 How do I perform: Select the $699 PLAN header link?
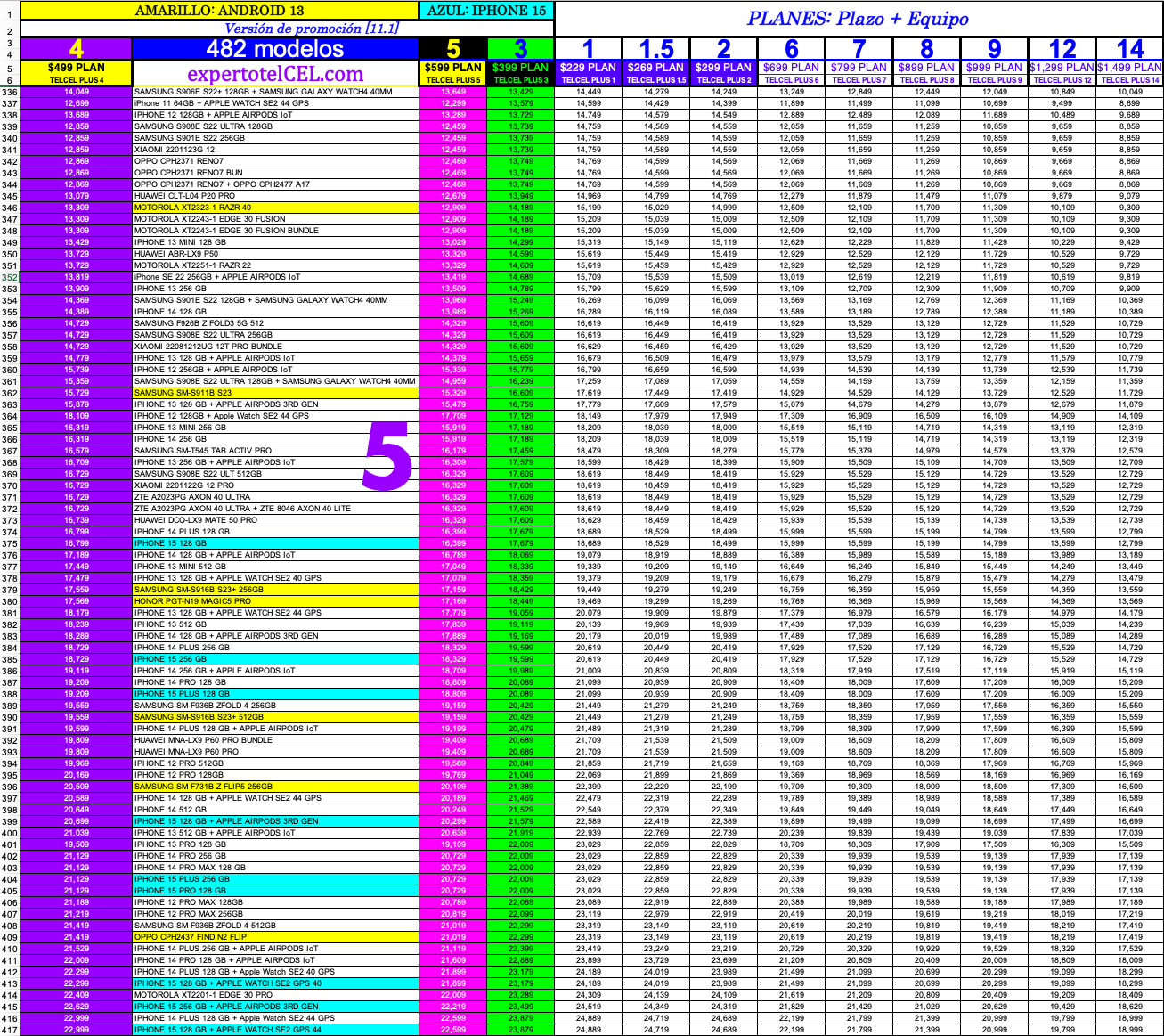(x=792, y=68)
